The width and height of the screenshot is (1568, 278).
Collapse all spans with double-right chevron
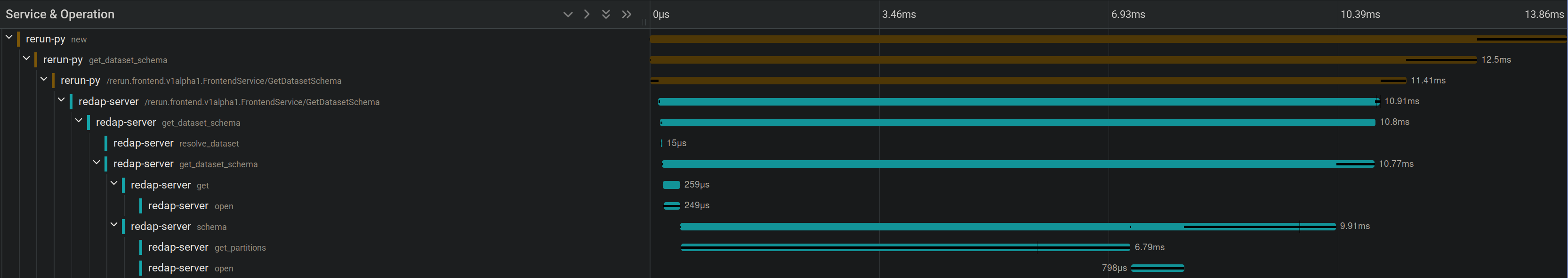click(627, 14)
